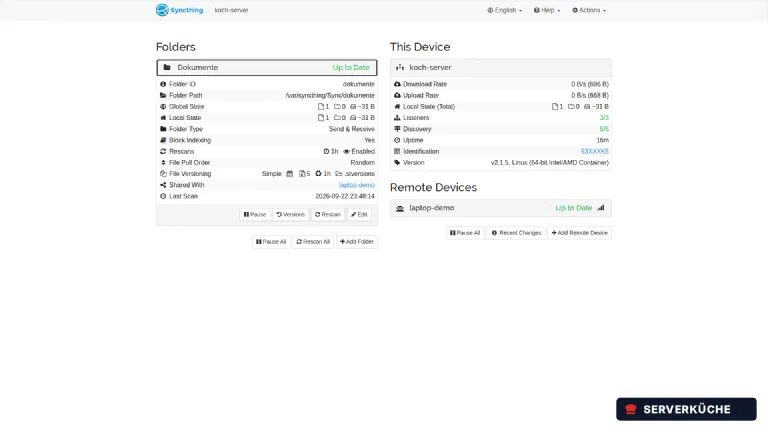Collapse the koch-server device panel

pos(501,68)
